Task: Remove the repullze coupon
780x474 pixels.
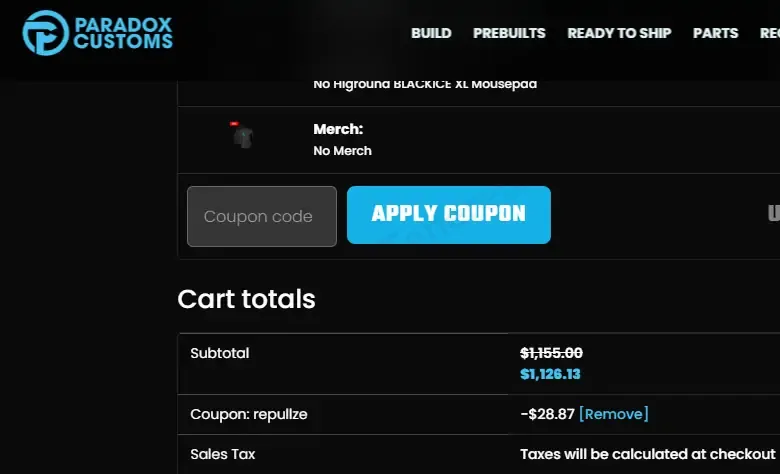Action: (x=613, y=414)
